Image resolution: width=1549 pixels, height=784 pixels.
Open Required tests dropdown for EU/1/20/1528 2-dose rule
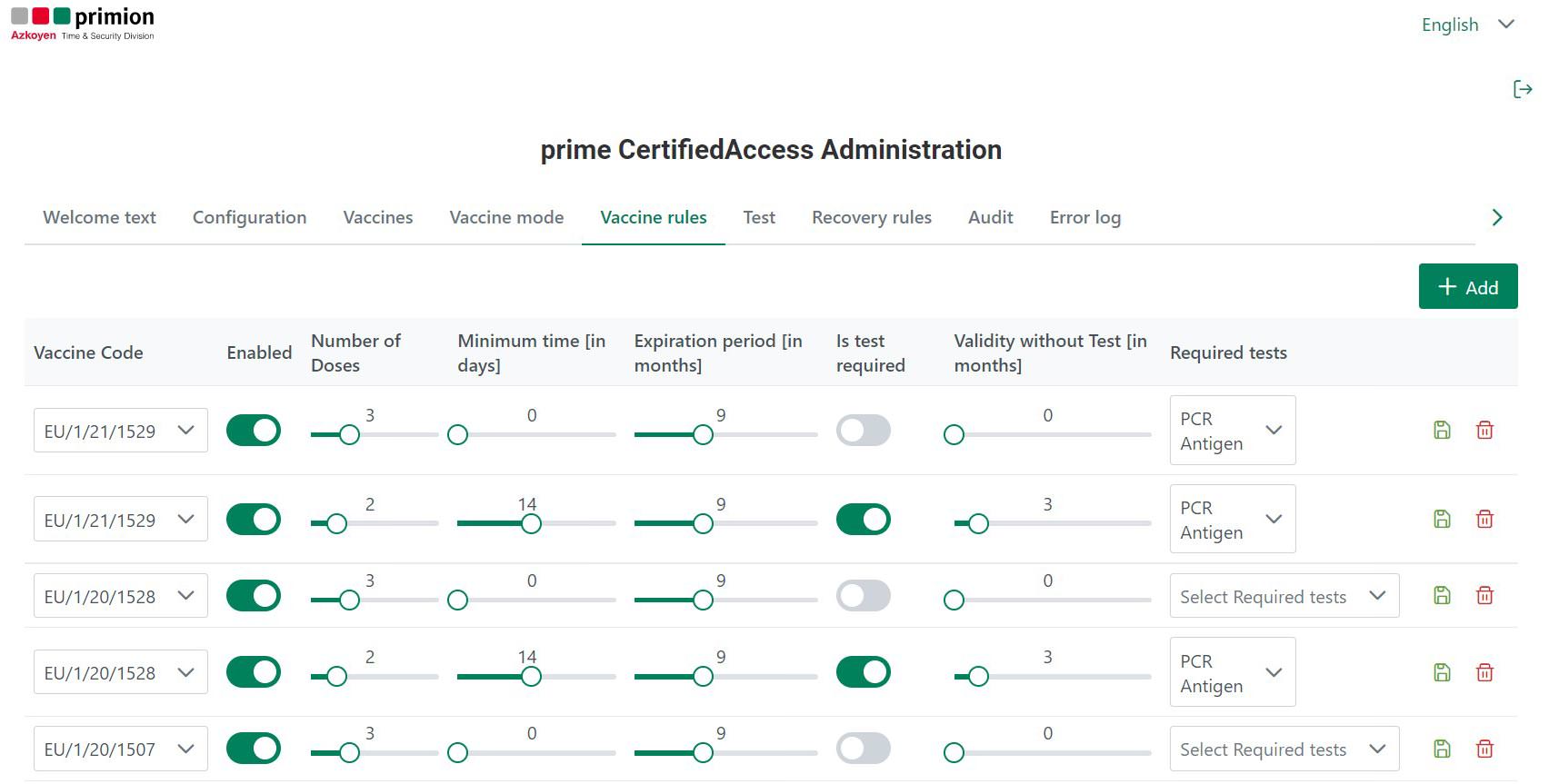[x=1233, y=672]
